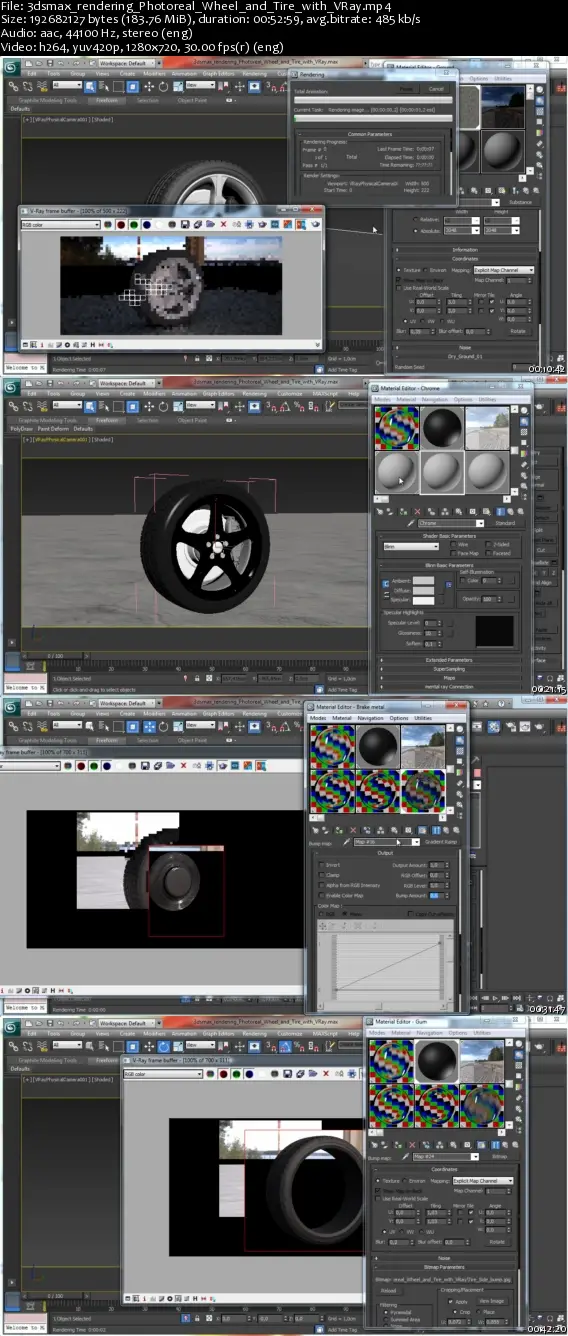Click Get Material icon in Brake metal editor
Screen dimensions: 568x1336
click(316, 830)
